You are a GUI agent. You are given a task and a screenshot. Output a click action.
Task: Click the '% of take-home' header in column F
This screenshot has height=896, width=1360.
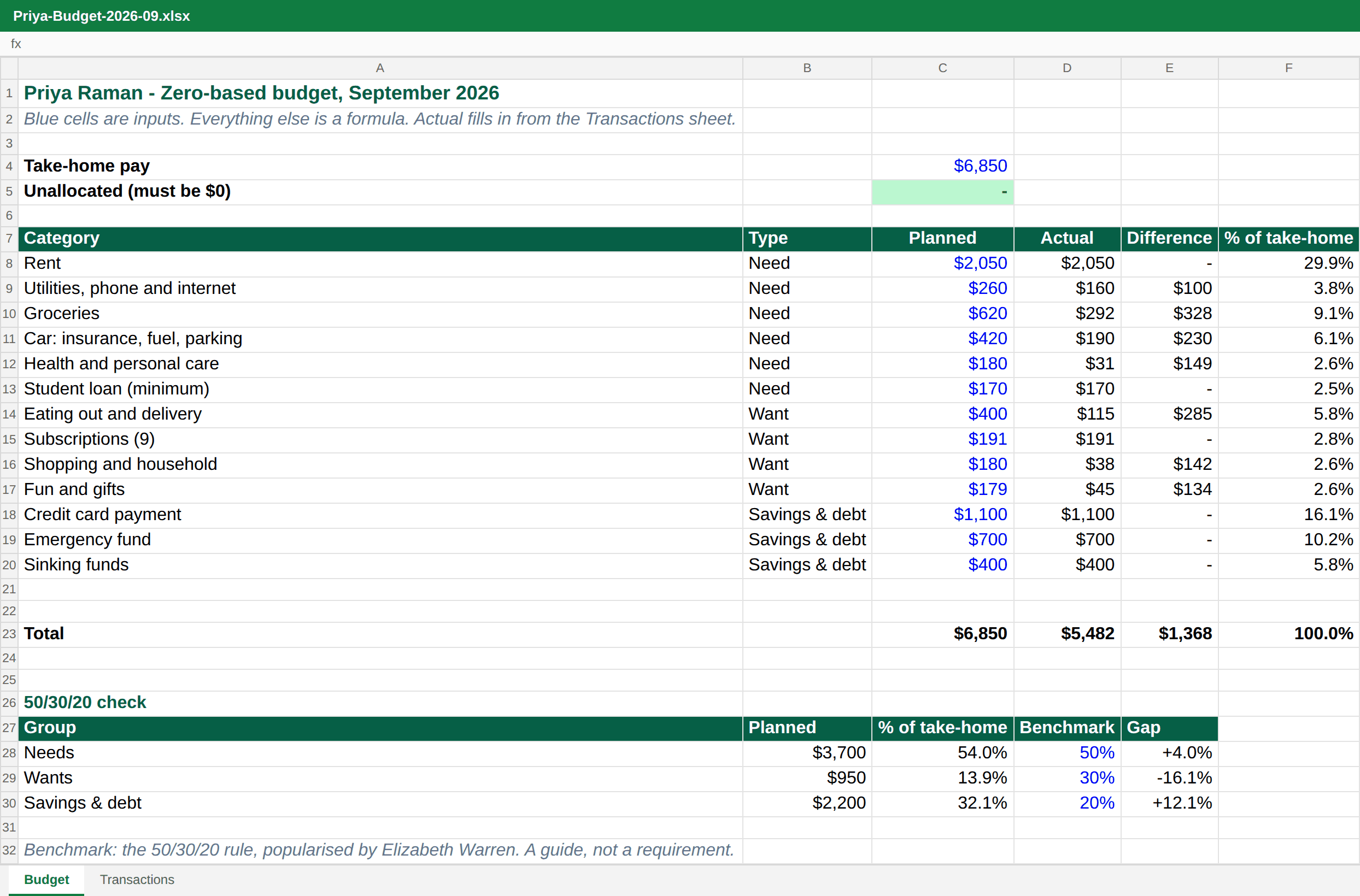click(1288, 238)
